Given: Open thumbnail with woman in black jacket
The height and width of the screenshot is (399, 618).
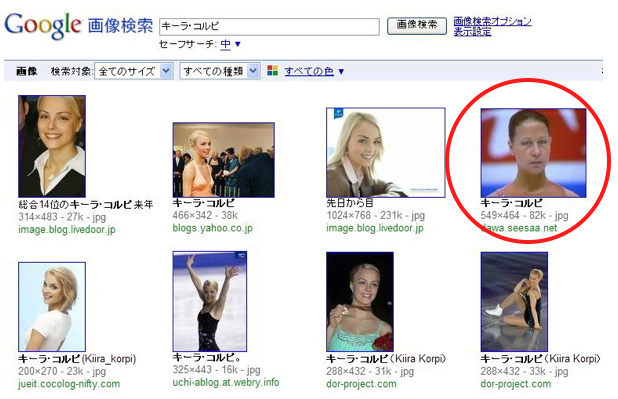Looking at the screenshot, I should tap(52, 146).
